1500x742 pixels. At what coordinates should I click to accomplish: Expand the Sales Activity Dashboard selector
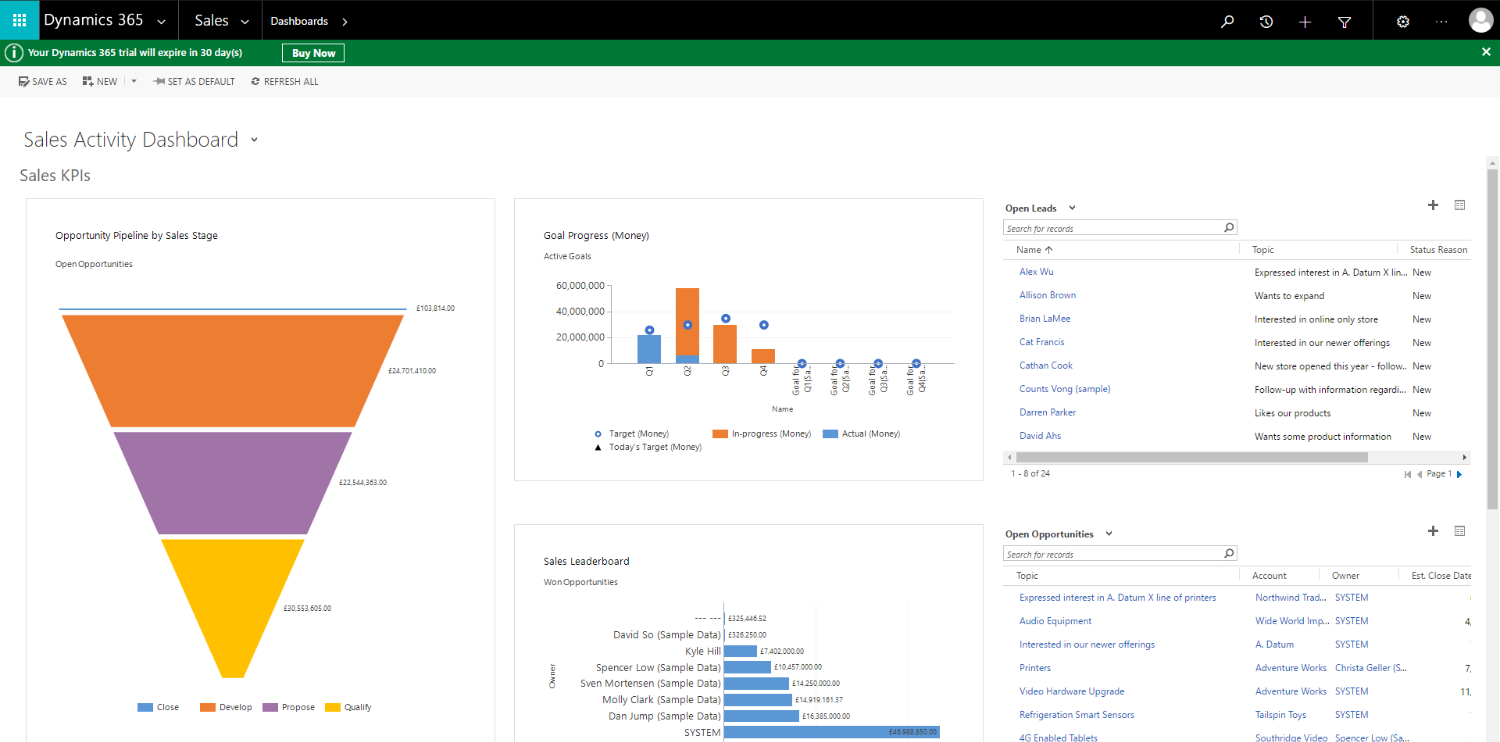coord(254,140)
